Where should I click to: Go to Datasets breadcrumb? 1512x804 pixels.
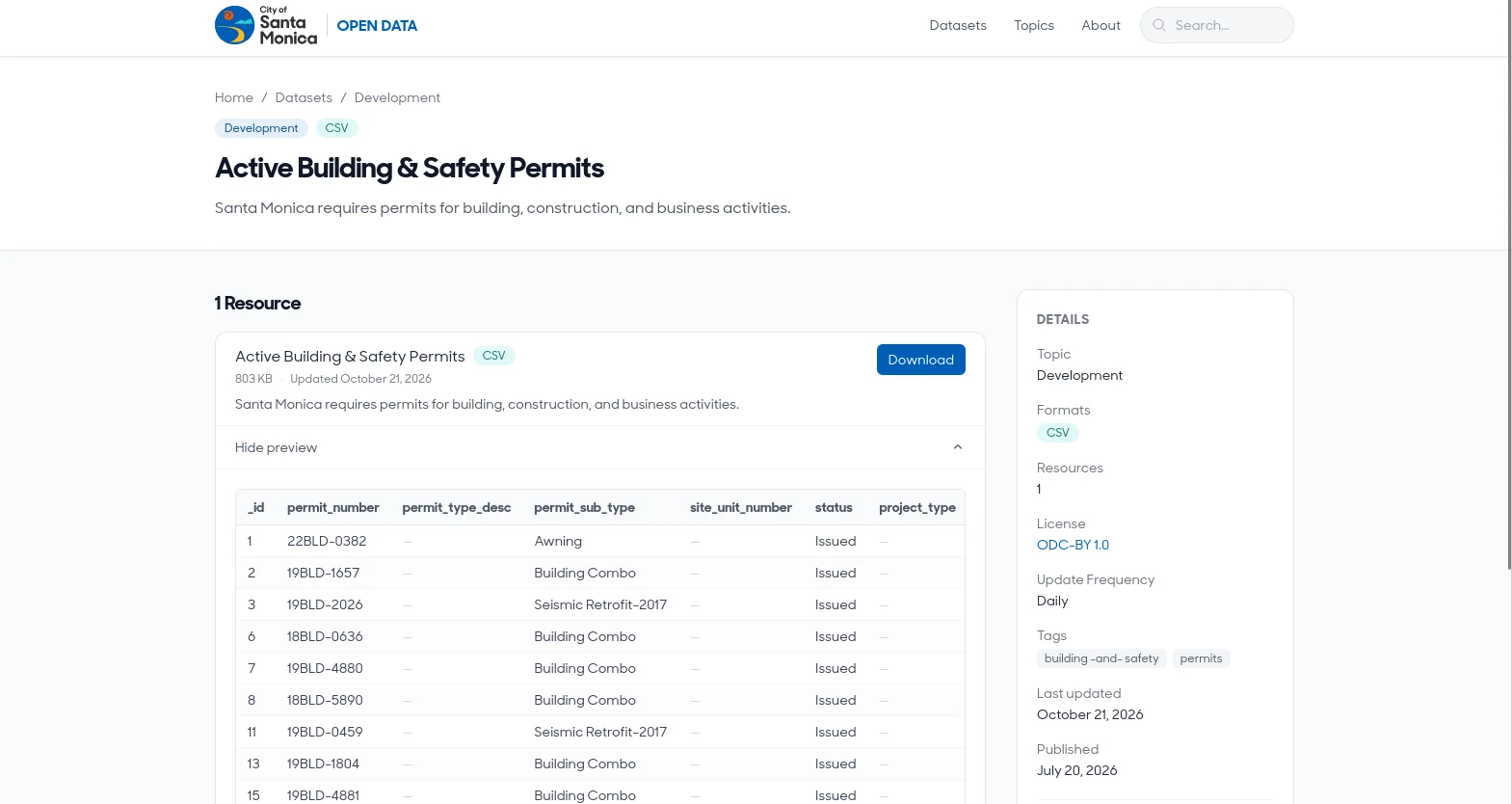pyautogui.click(x=304, y=97)
